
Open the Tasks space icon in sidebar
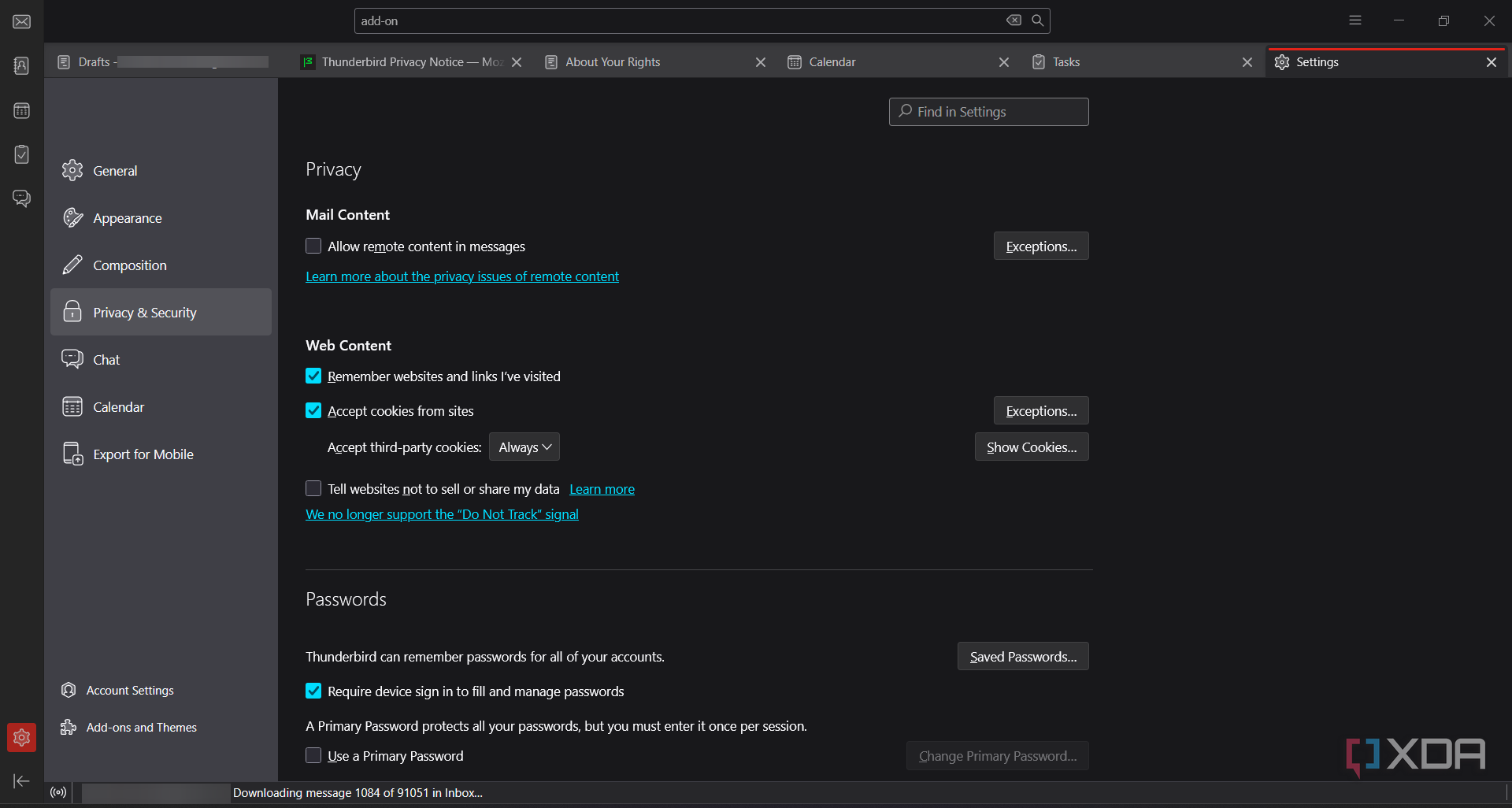(22, 154)
